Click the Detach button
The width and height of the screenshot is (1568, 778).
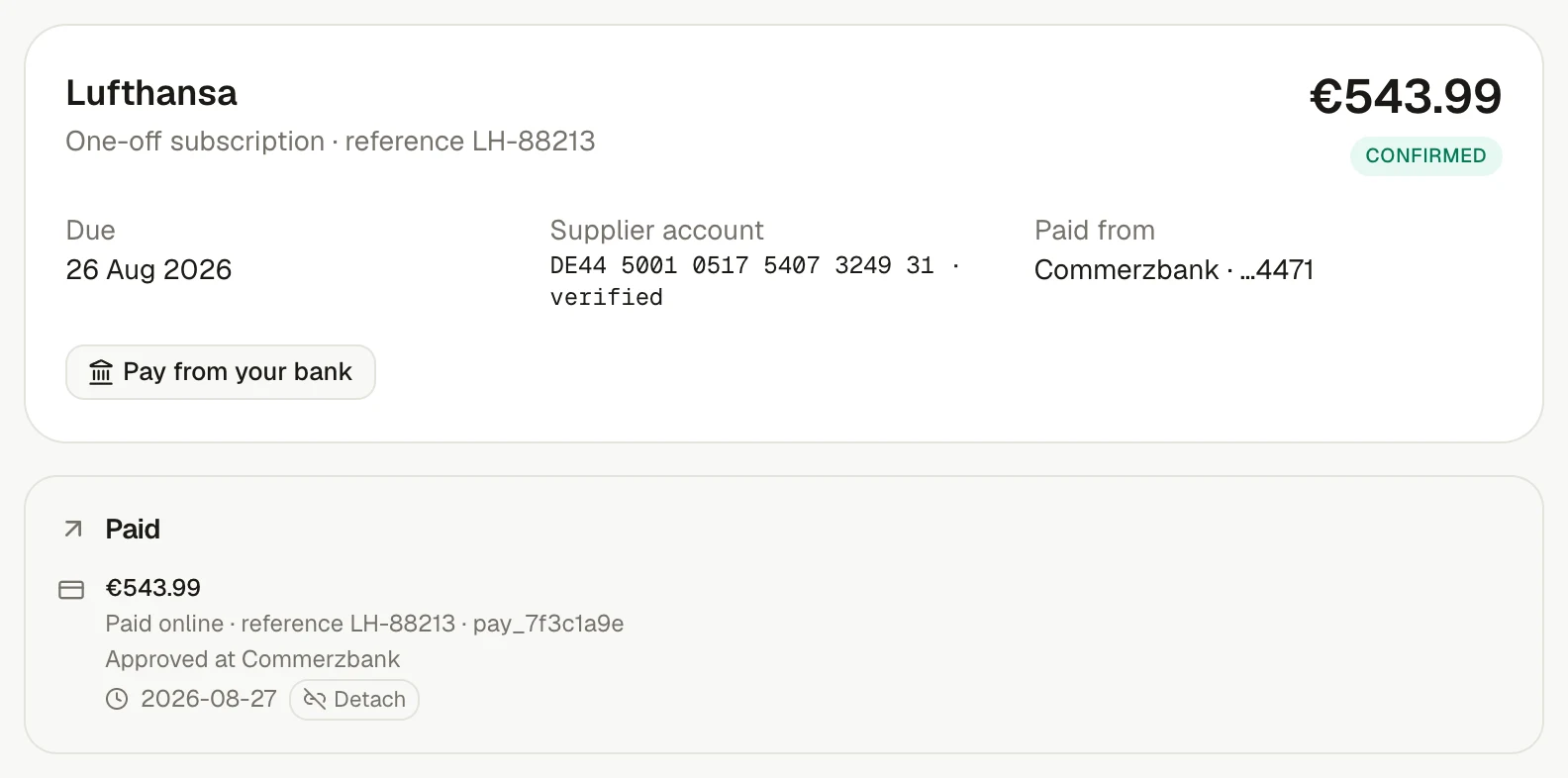(x=354, y=699)
